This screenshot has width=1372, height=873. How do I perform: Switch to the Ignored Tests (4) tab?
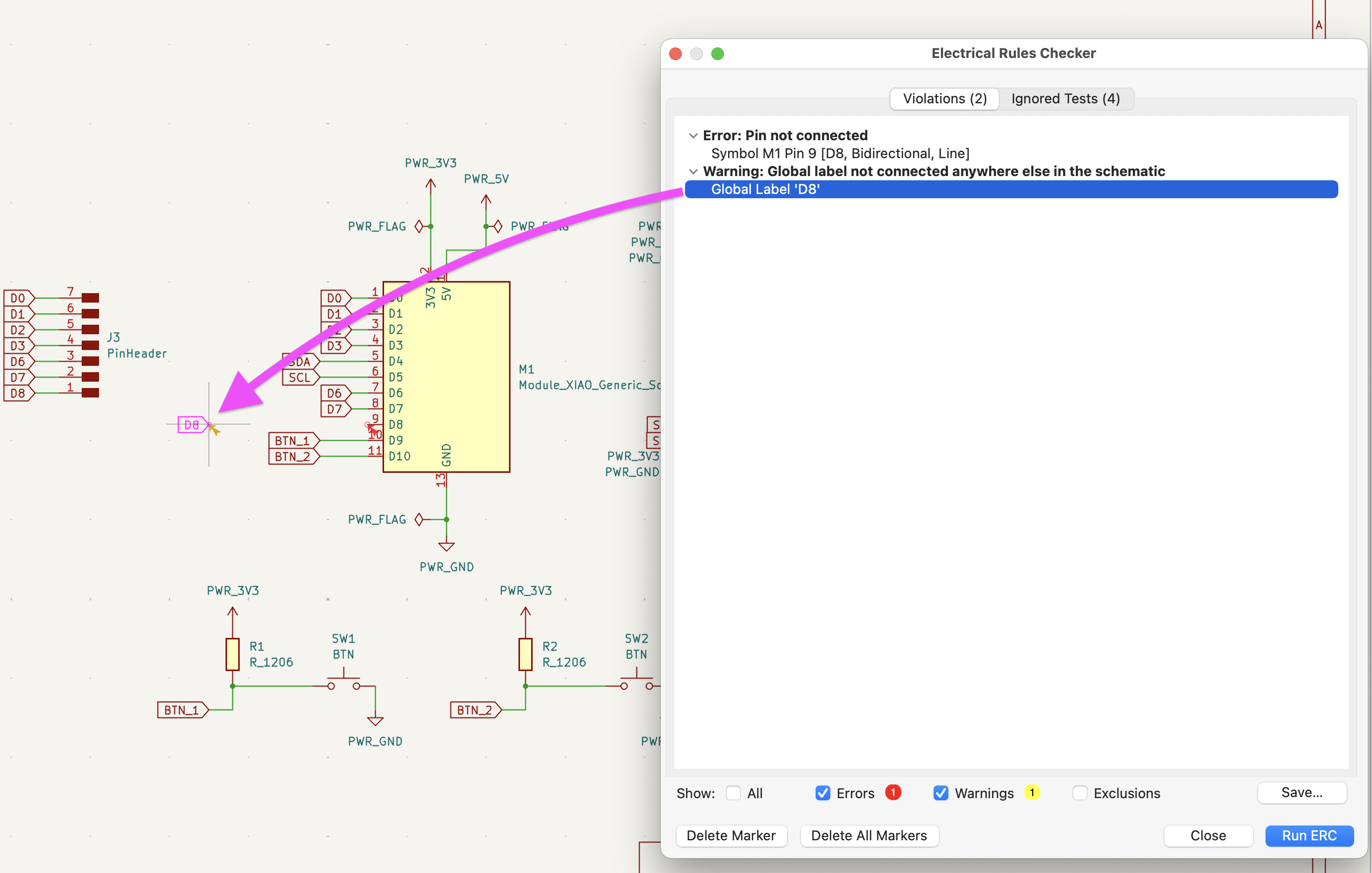click(1065, 99)
